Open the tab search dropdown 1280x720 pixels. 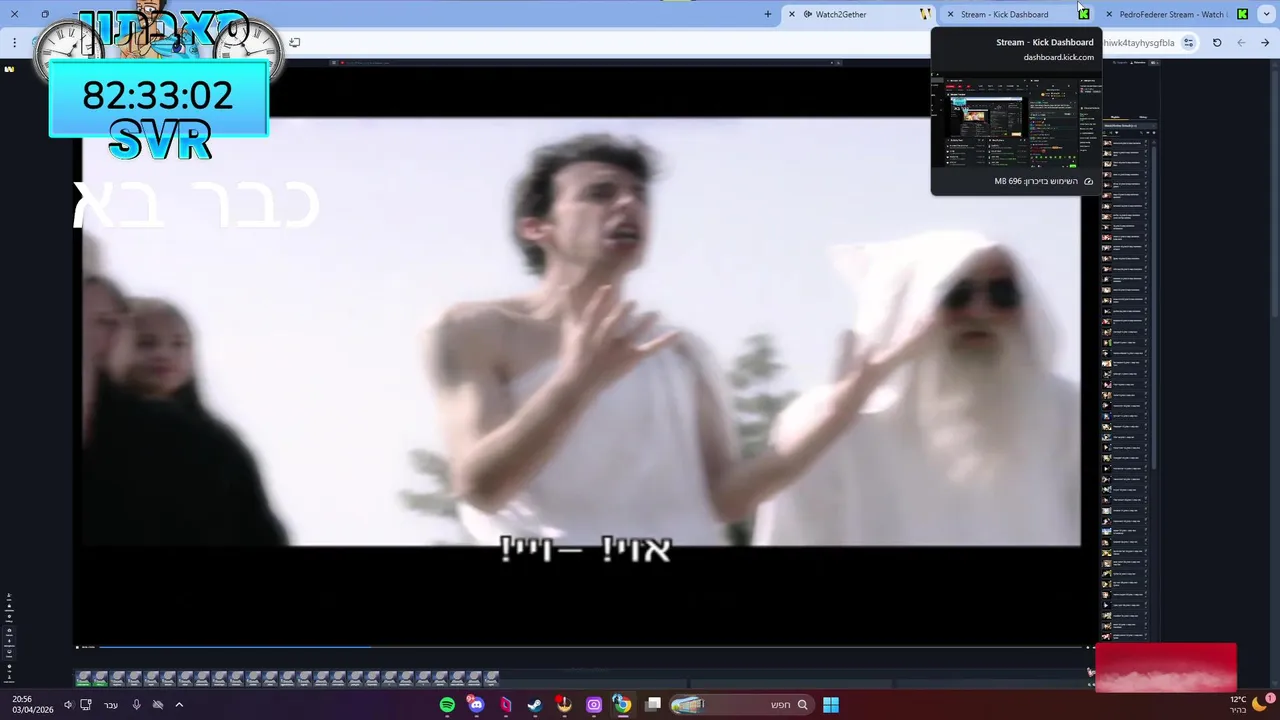click(x=1266, y=14)
